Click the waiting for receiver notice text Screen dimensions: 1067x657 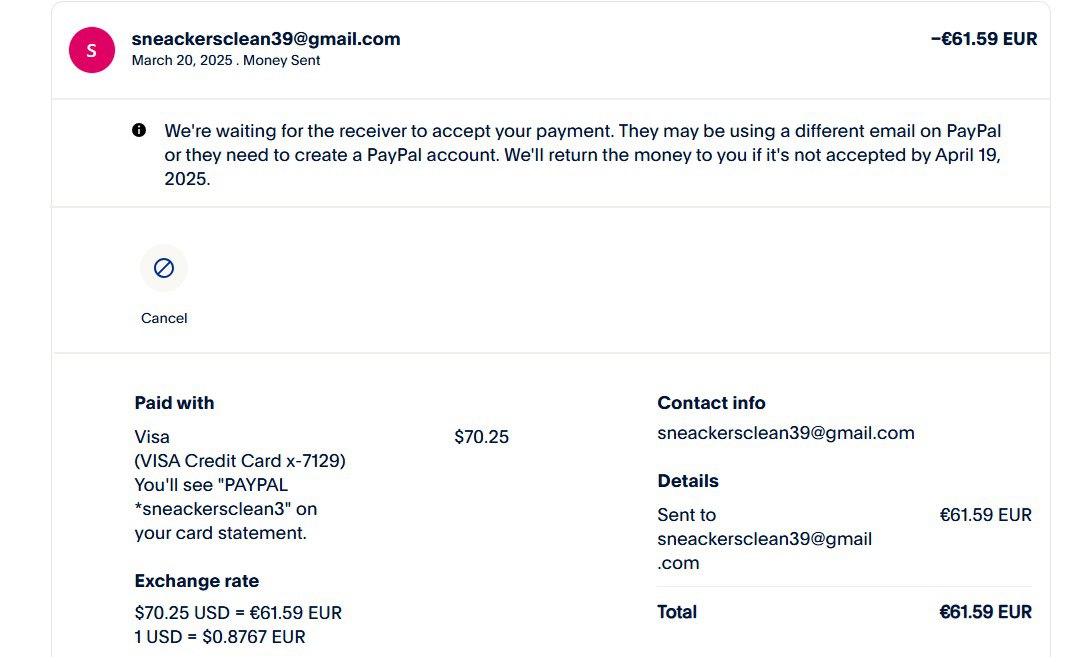(x=583, y=155)
